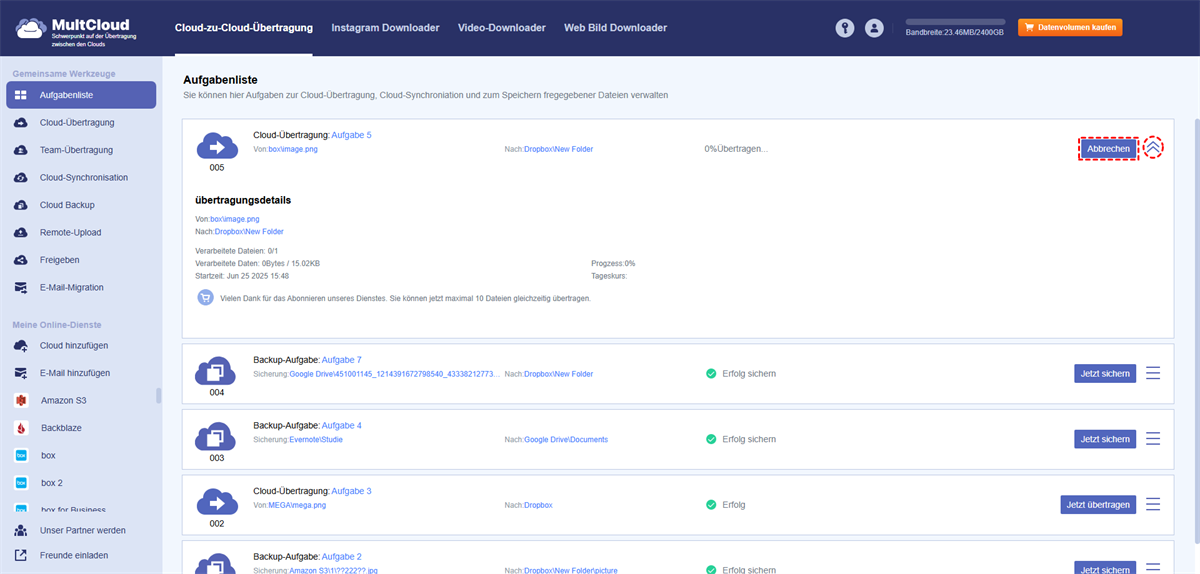The image size is (1200, 574).
Task: Click Dropbox\New Folder destination in Aufgabe 5 row
Action: click(x=558, y=149)
